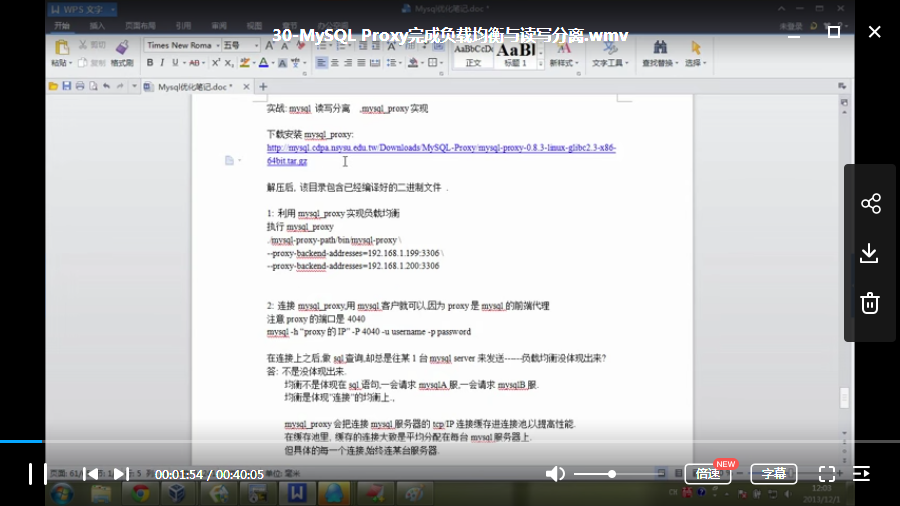Toggle subscript X₂ formatting
Screen dimensions: 900x506
point(228,63)
